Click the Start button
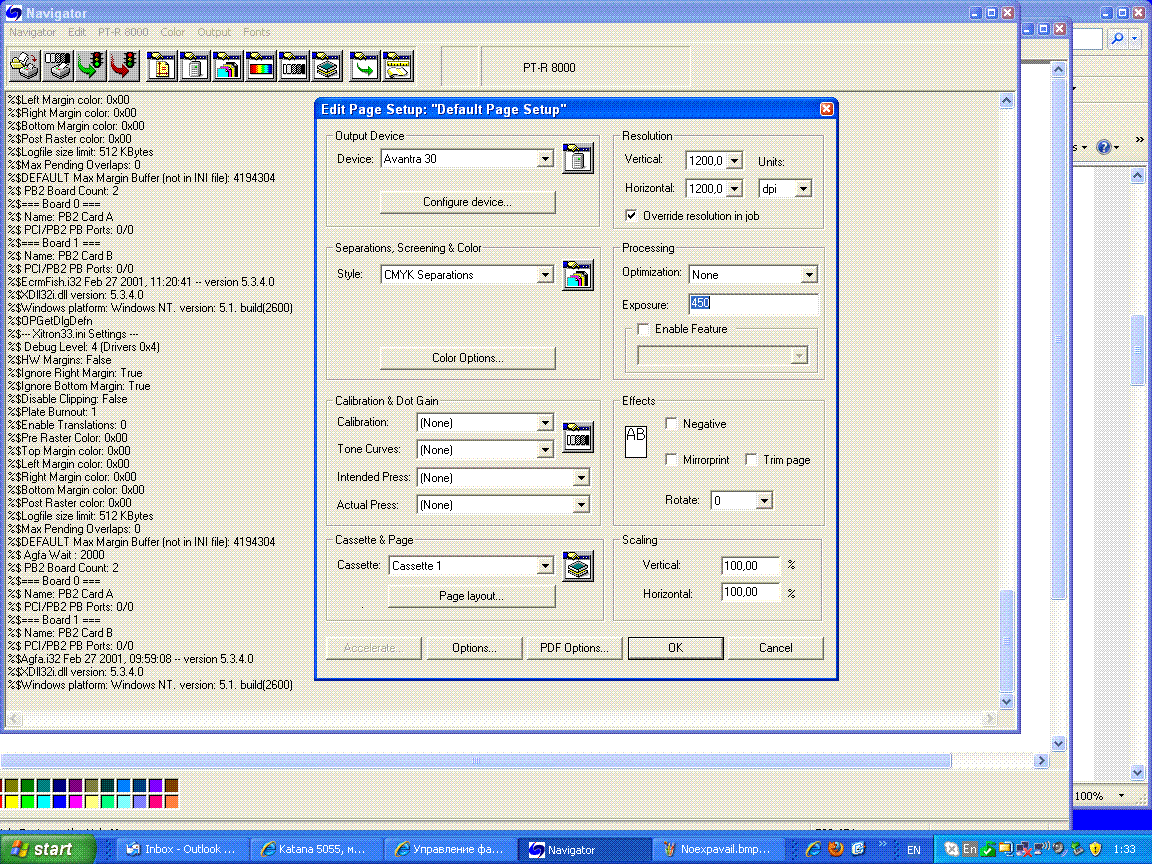This screenshot has width=1152, height=864. click(x=48, y=849)
